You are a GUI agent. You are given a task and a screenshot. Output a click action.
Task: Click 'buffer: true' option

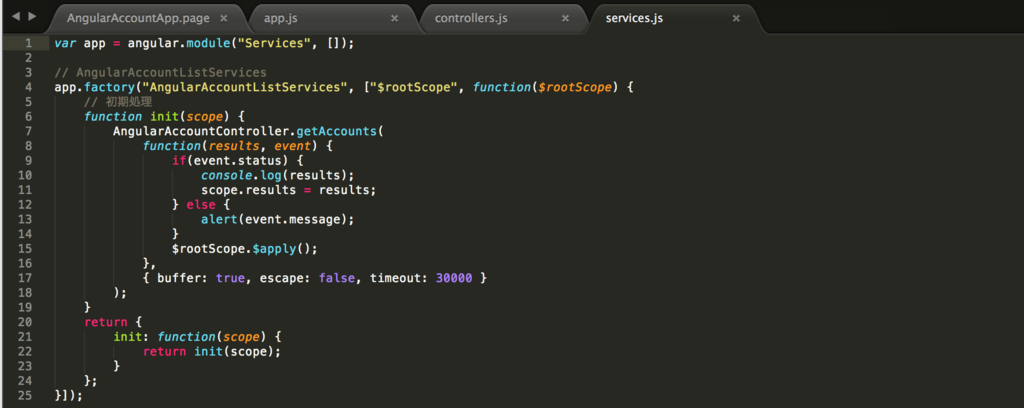pos(200,277)
